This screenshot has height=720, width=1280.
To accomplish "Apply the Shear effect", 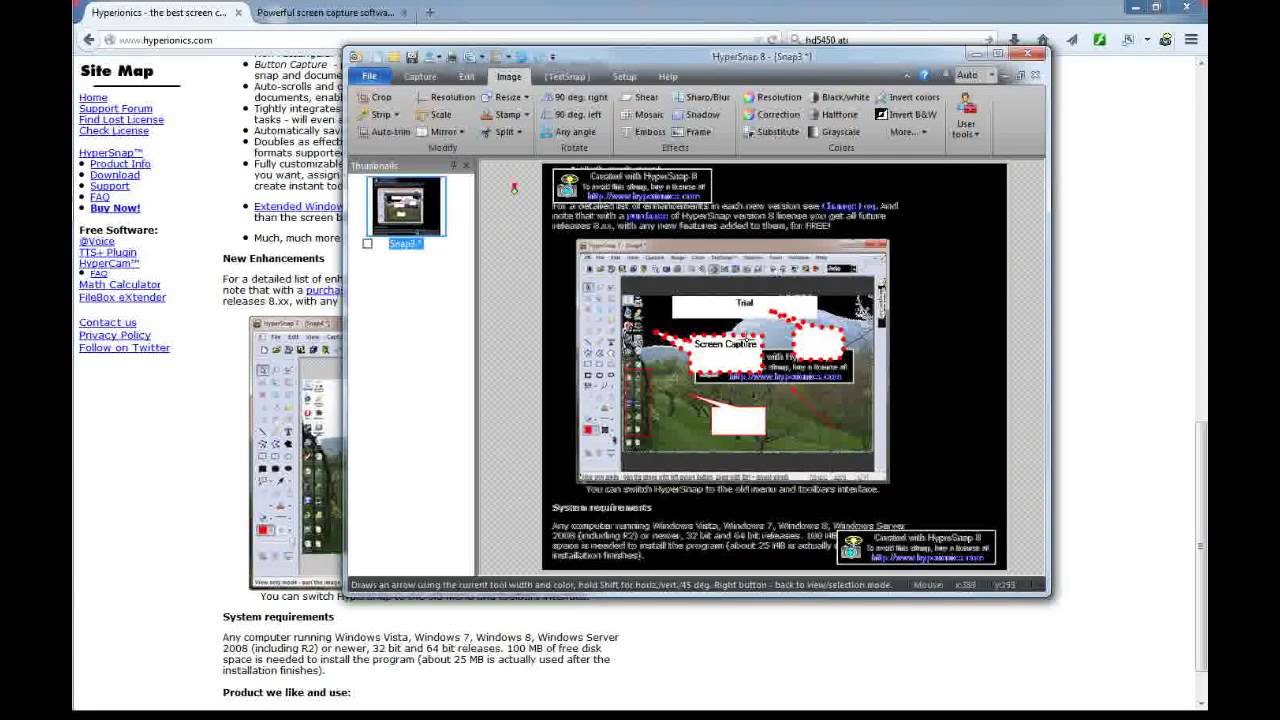I will pos(639,98).
